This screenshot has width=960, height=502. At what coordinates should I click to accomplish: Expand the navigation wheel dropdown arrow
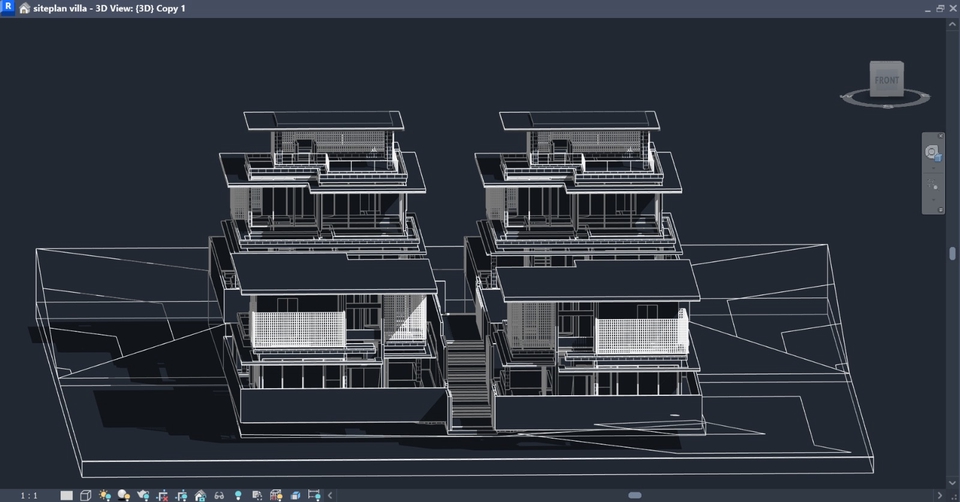coord(933,168)
